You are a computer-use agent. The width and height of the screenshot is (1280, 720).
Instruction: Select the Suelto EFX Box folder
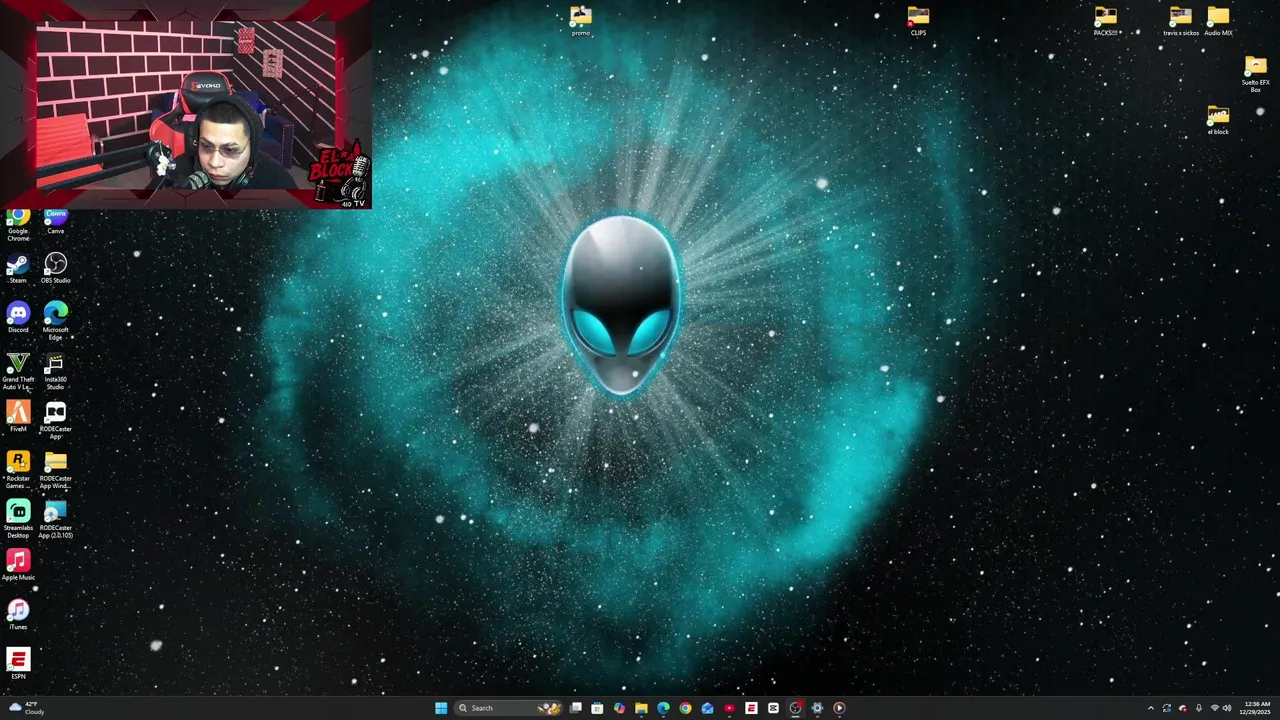(x=1255, y=74)
